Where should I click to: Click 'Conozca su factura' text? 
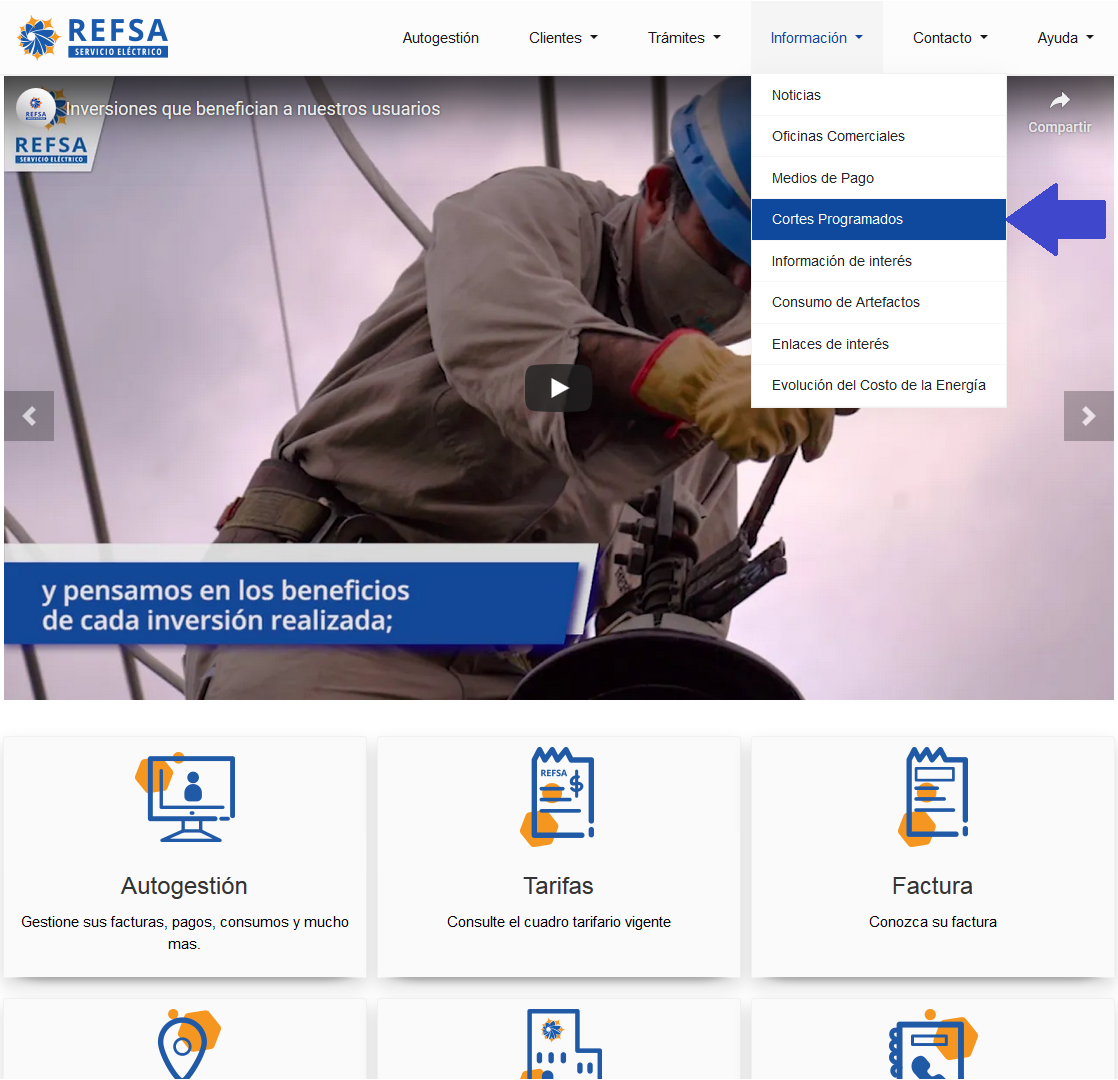pyautogui.click(x=933, y=922)
